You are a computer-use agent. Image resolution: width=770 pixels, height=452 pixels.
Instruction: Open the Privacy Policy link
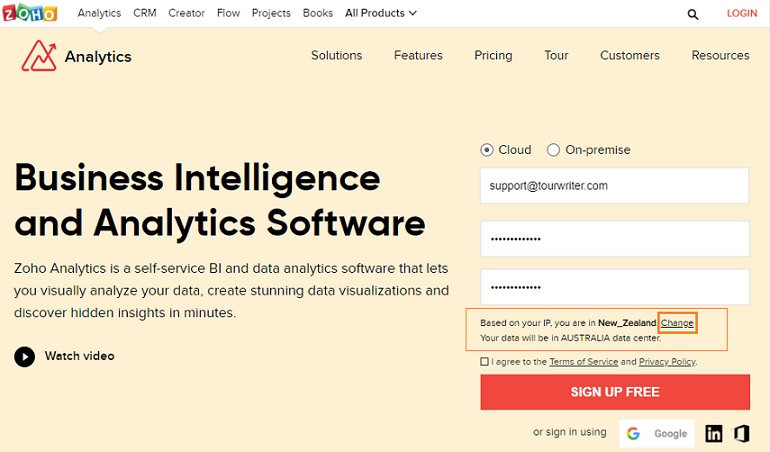tap(667, 362)
